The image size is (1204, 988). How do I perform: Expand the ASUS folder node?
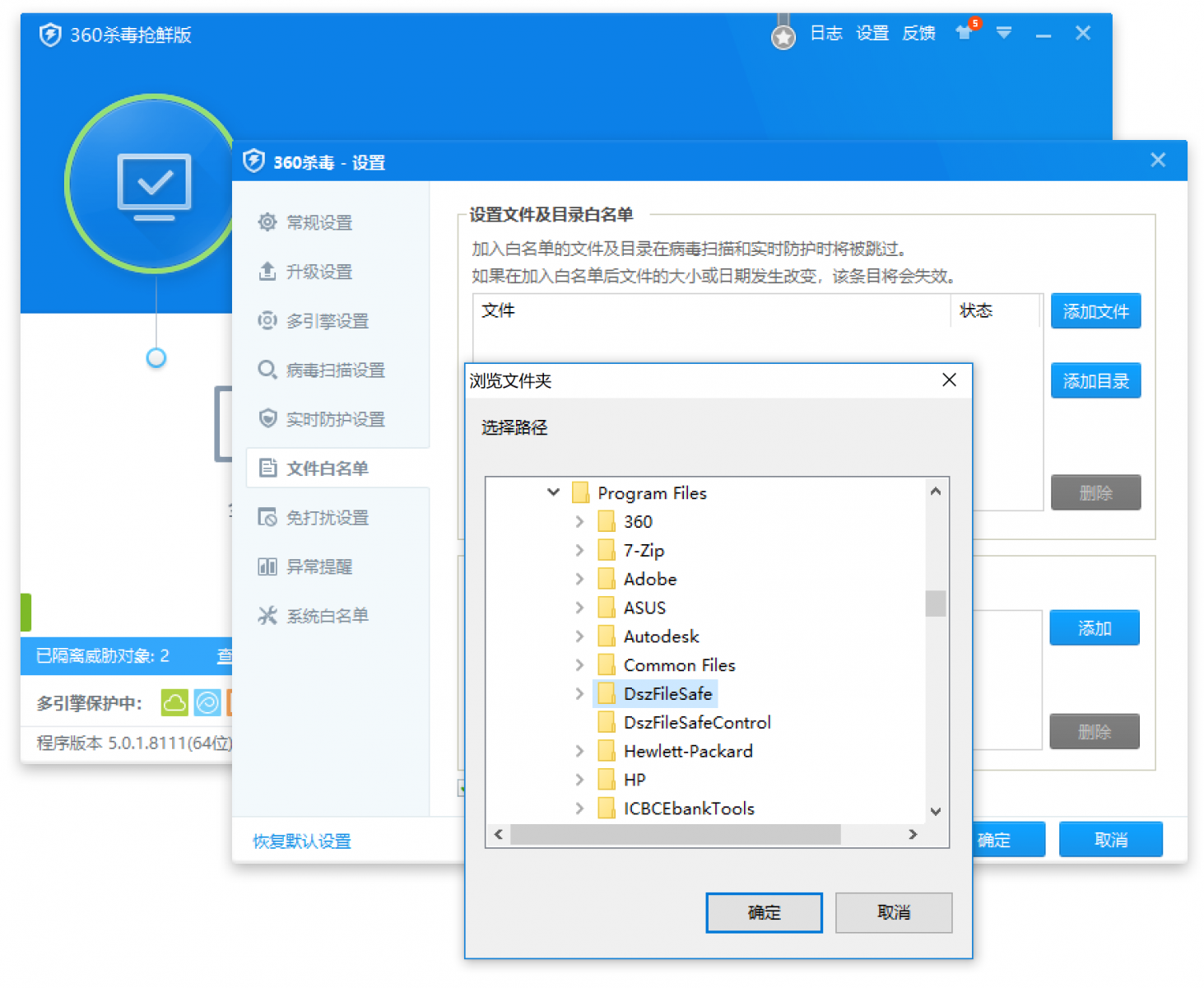pyautogui.click(x=579, y=608)
